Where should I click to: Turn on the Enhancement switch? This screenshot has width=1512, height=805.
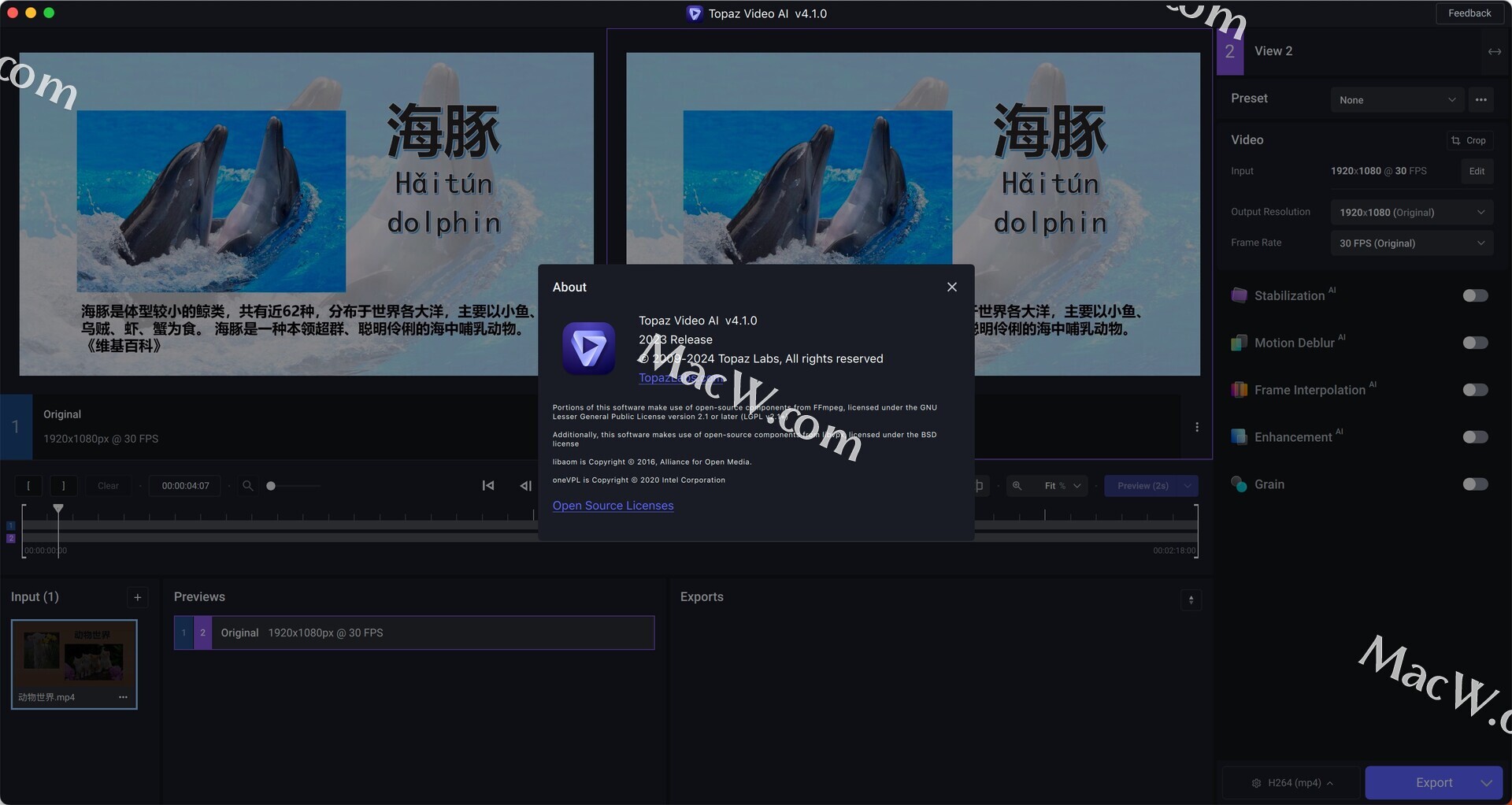(1475, 437)
